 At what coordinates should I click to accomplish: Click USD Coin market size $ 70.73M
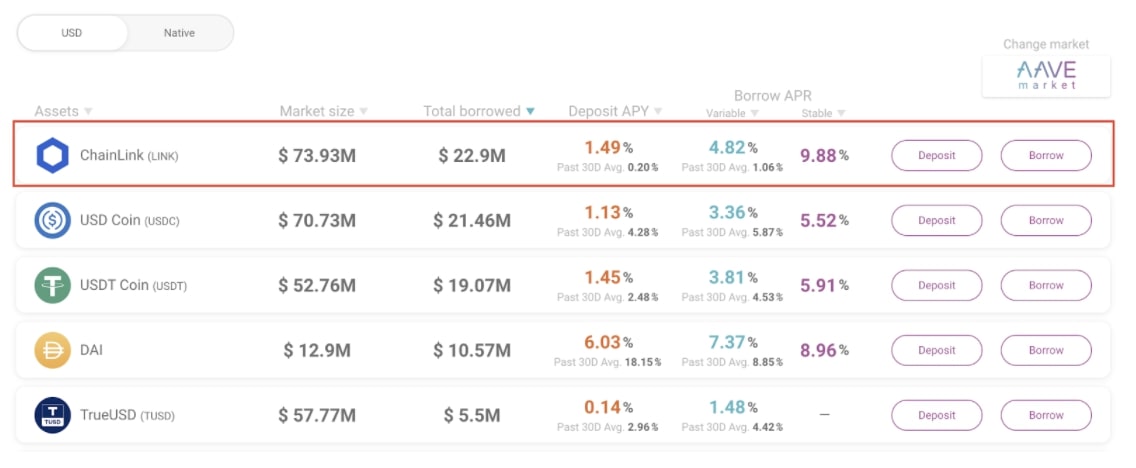pos(317,220)
